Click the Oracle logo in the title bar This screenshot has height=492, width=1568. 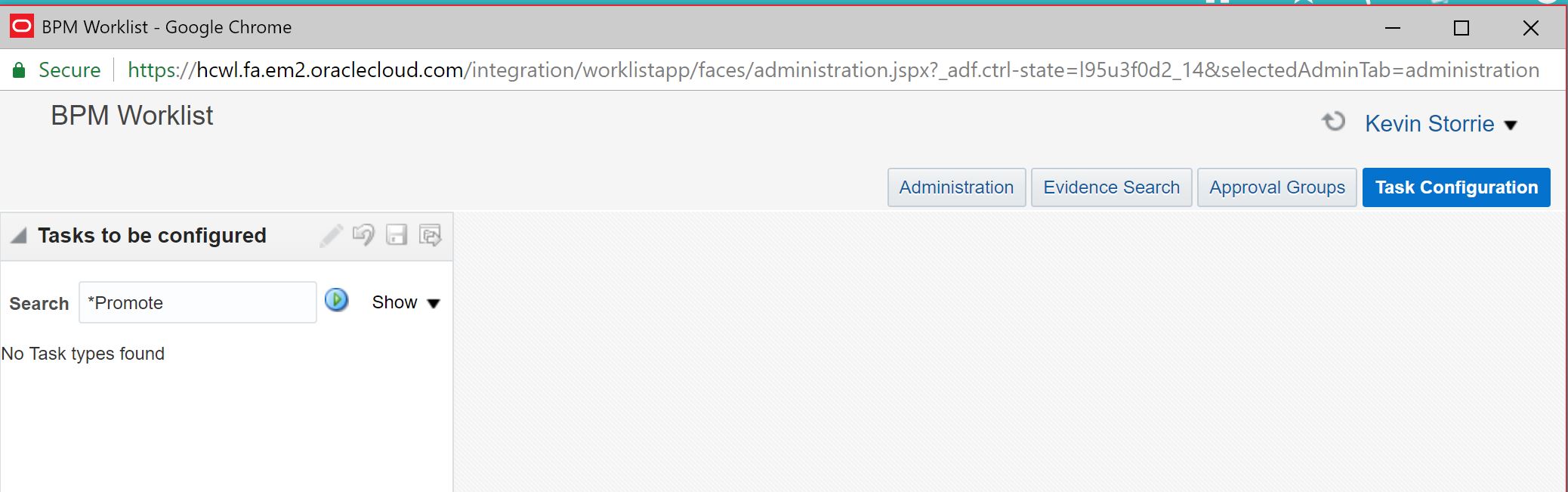click(20, 27)
